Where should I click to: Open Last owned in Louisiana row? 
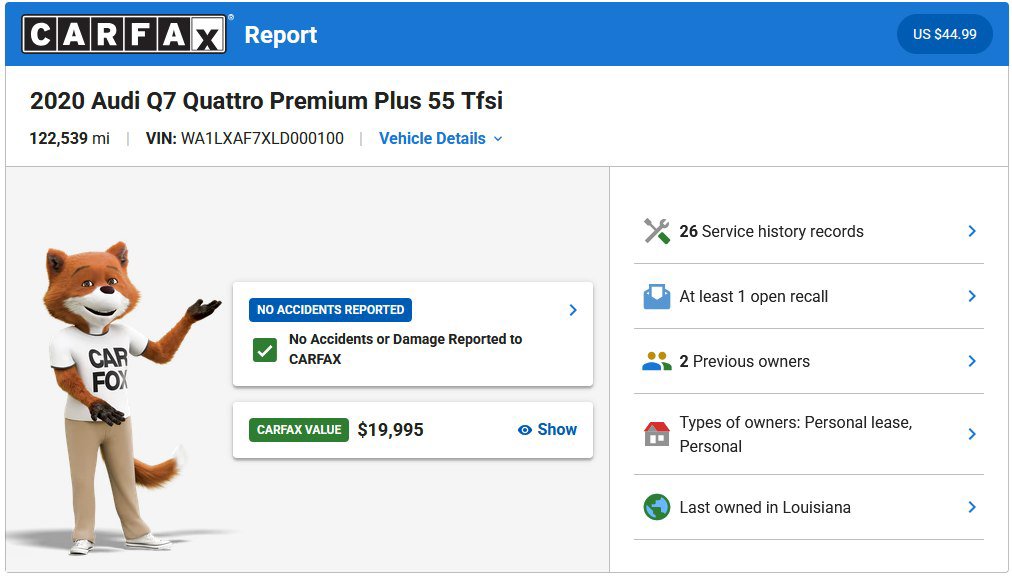(x=809, y=507)
